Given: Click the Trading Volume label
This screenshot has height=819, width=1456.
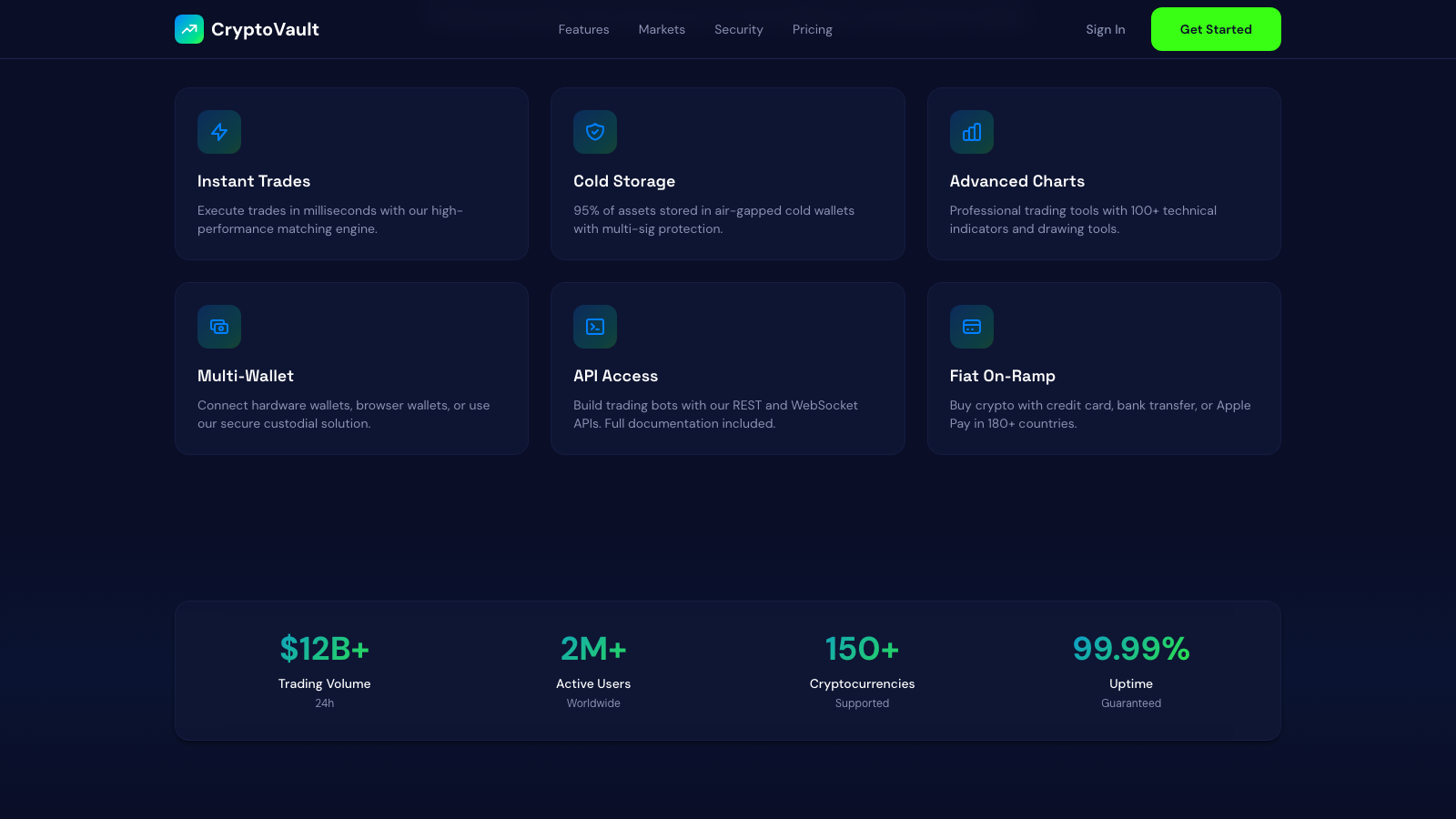Looking at the screenshot, I should click(x=325, y=683).
